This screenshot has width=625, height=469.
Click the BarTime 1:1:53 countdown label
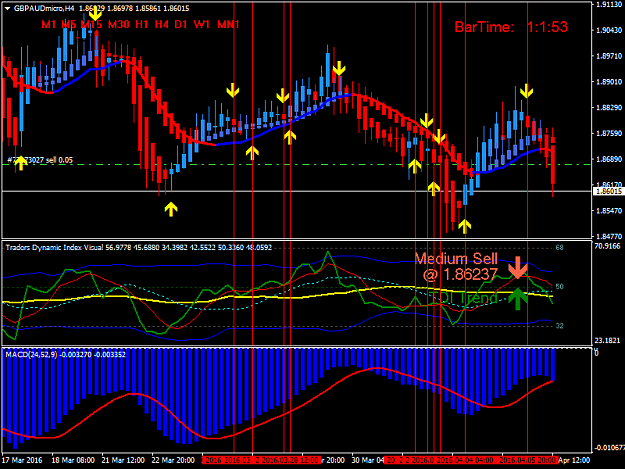pyautogui.click(x=511, y=27)
